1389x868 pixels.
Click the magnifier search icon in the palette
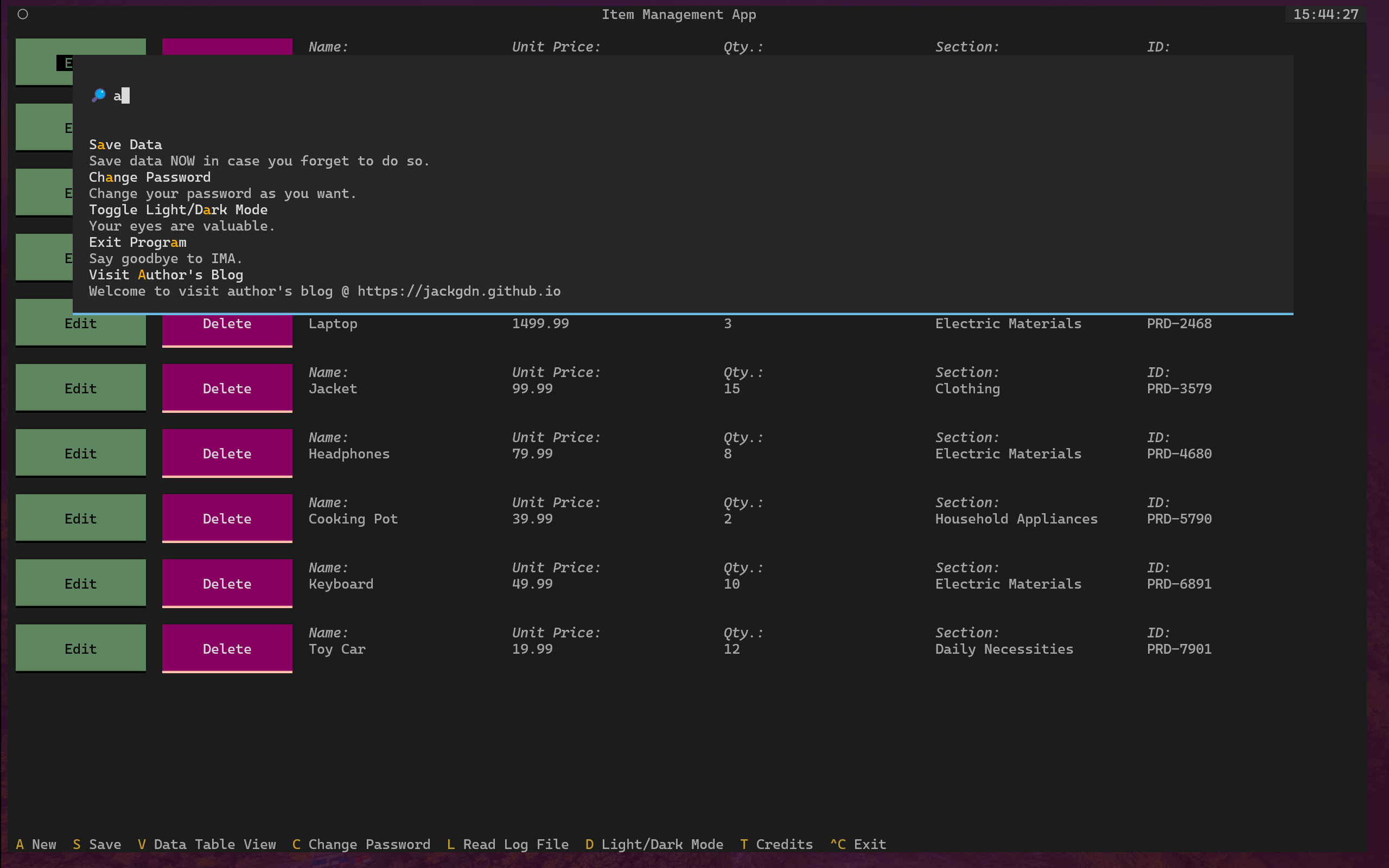point(99,95)
